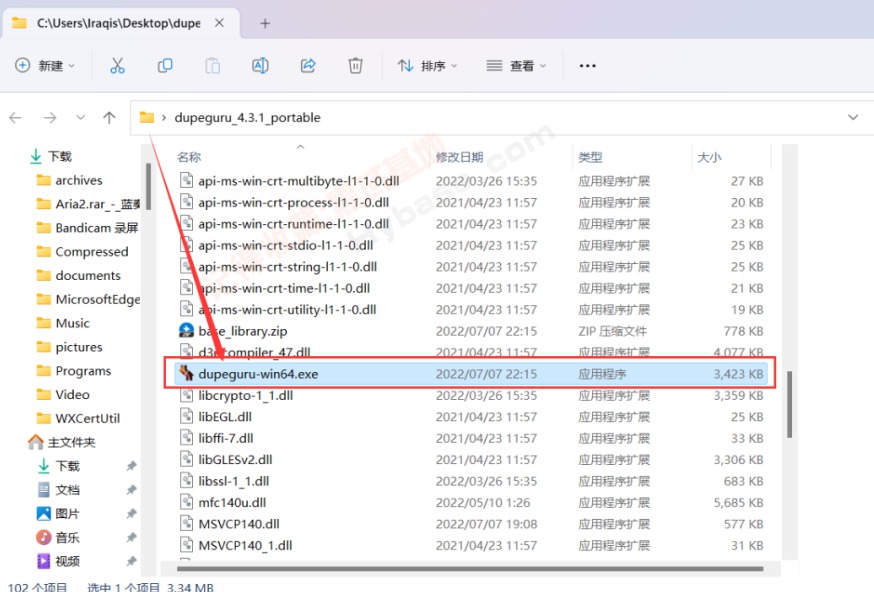
Task: Open the 新建 (New) dropdown
Action: pyautogui.click(x=45, y=66)
